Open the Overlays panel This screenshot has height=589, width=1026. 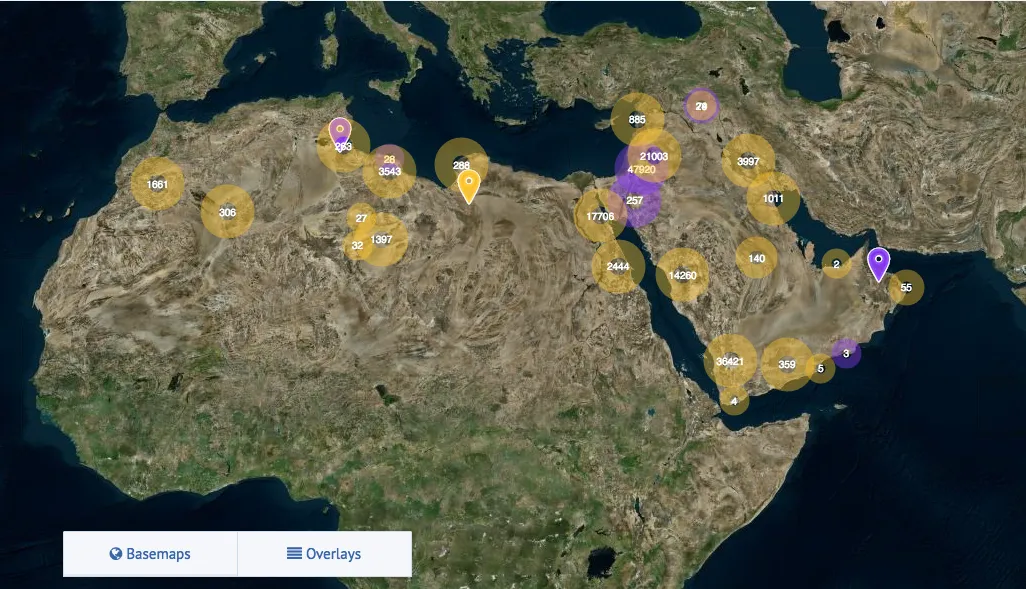325,554
